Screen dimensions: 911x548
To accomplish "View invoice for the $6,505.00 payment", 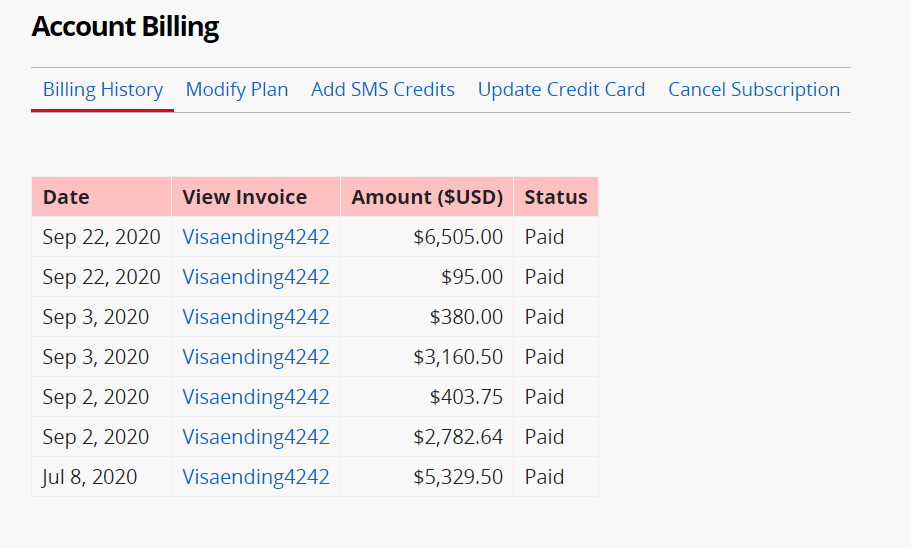I will (x=256, y=237).
